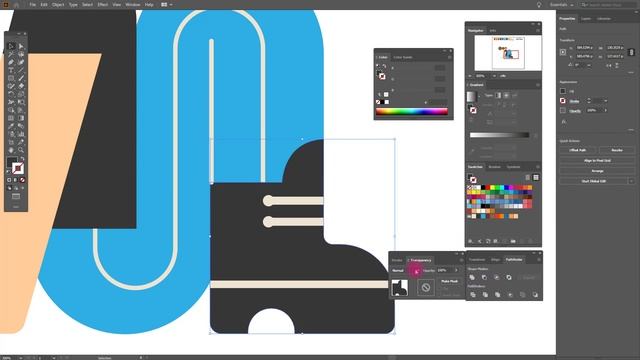640x360 pixels.
Task: Click the Start Global Edit button
Action: (x=594, y=181)
